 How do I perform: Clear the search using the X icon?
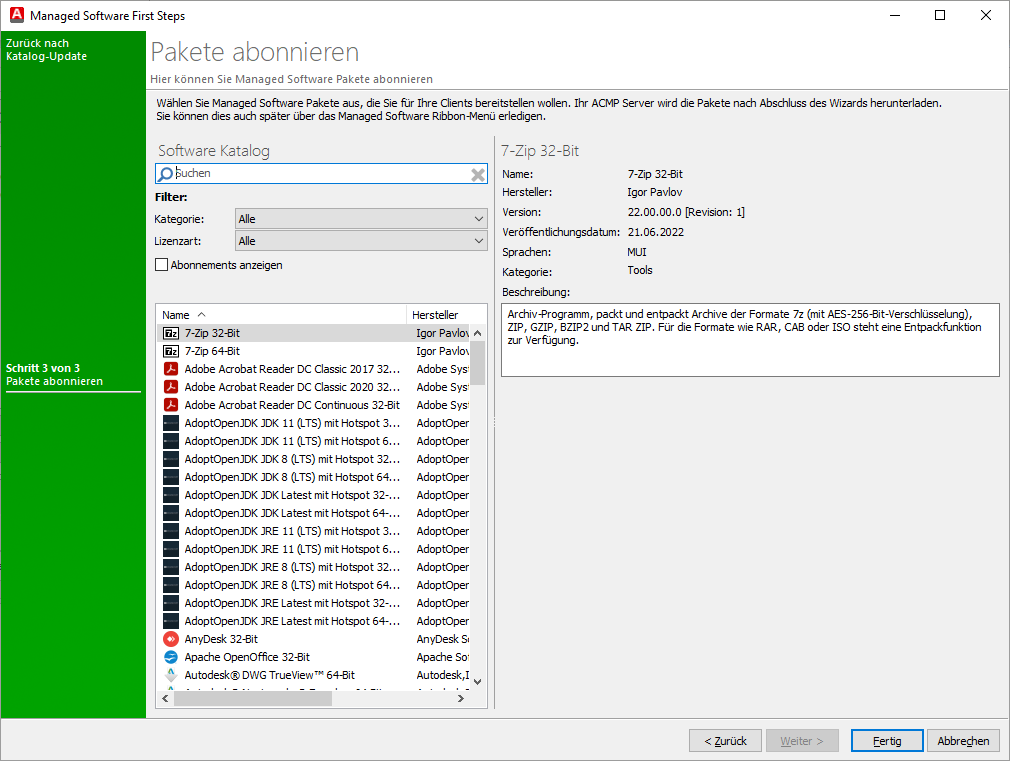pos(477,173)
